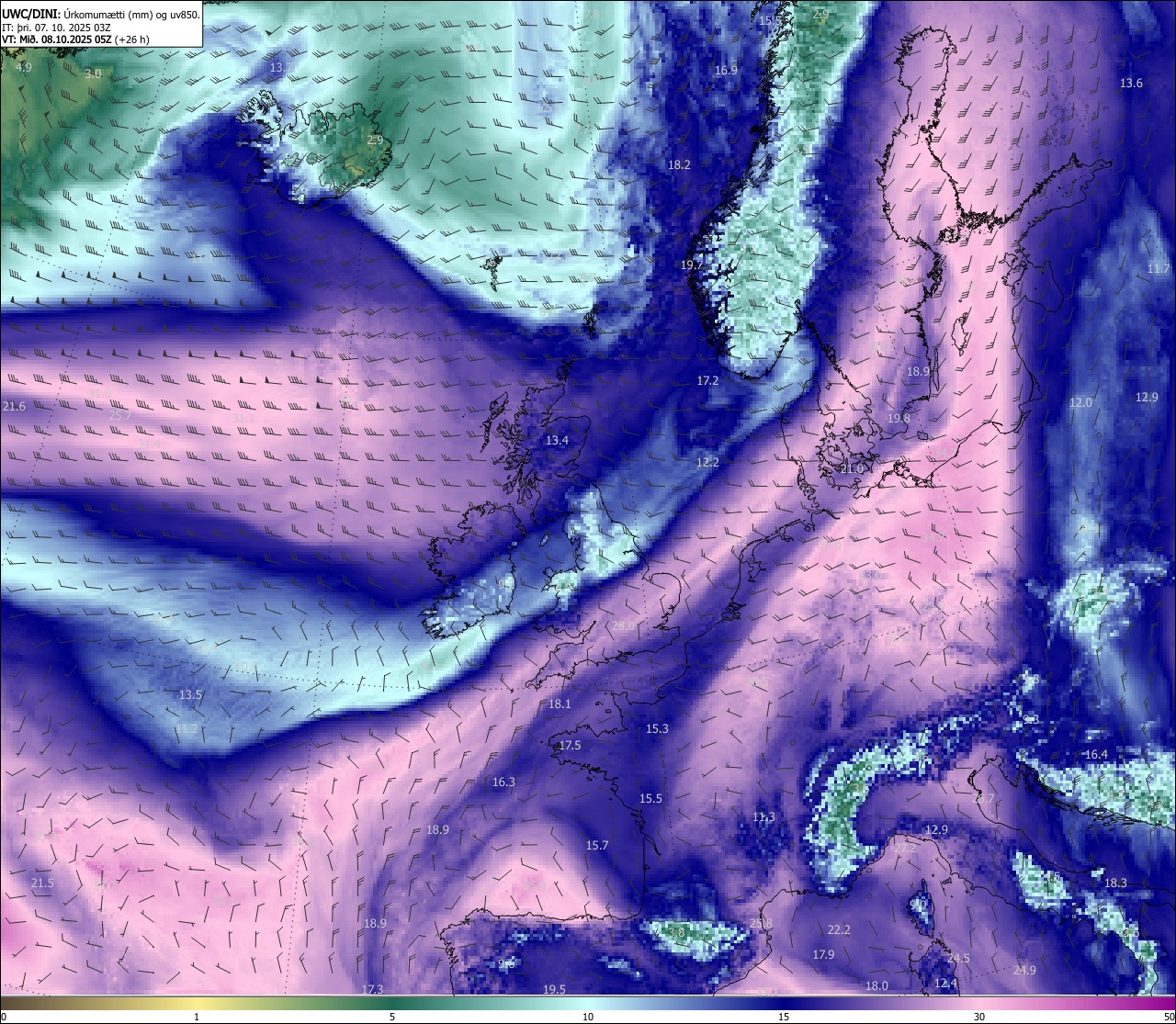Click the '18.2' value on the map

coord(679,164)
